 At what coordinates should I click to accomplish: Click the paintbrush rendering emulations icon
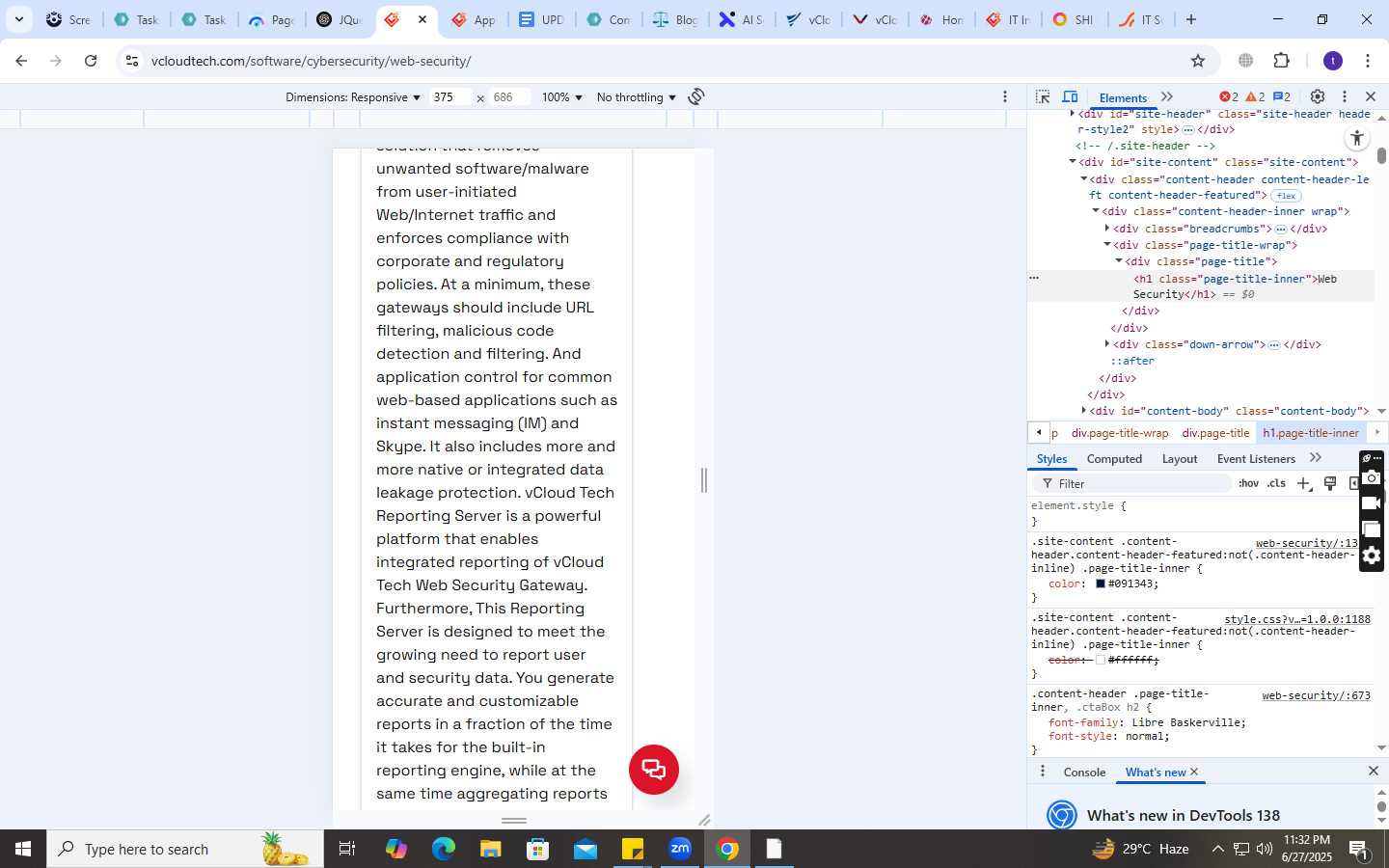(1330, 483)
